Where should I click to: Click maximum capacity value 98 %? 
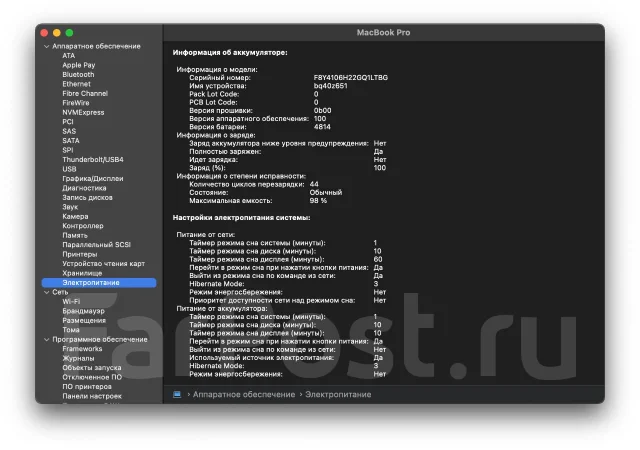coord(318,200)
